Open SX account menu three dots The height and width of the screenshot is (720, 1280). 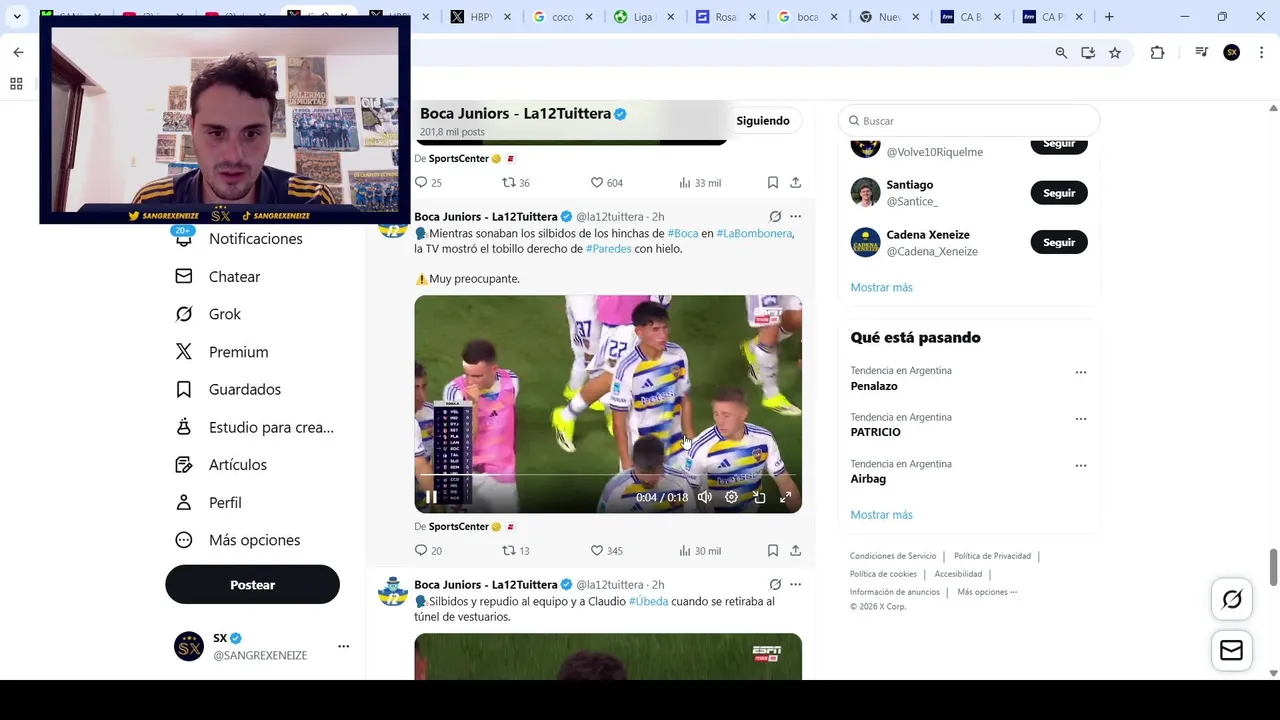pyautogui.click(x=343, y=646)
